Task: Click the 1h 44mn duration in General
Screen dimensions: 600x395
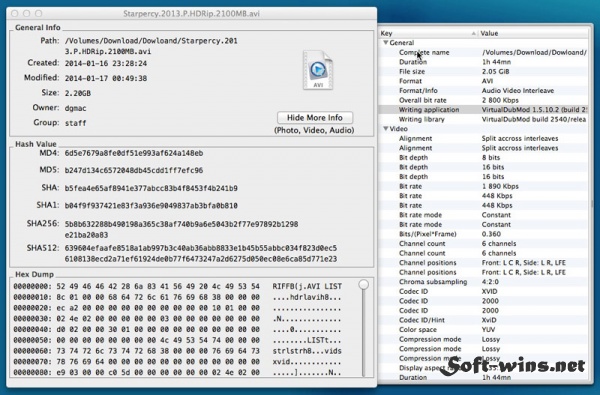Action: point(496,62)
